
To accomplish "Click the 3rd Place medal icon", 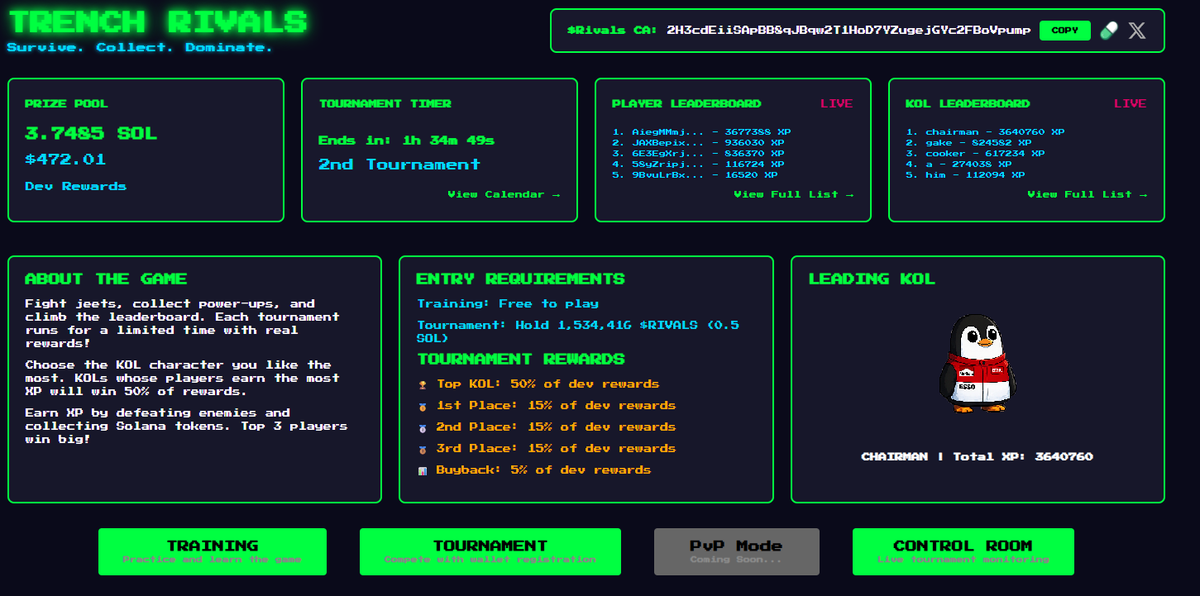I will pos(424,449).
